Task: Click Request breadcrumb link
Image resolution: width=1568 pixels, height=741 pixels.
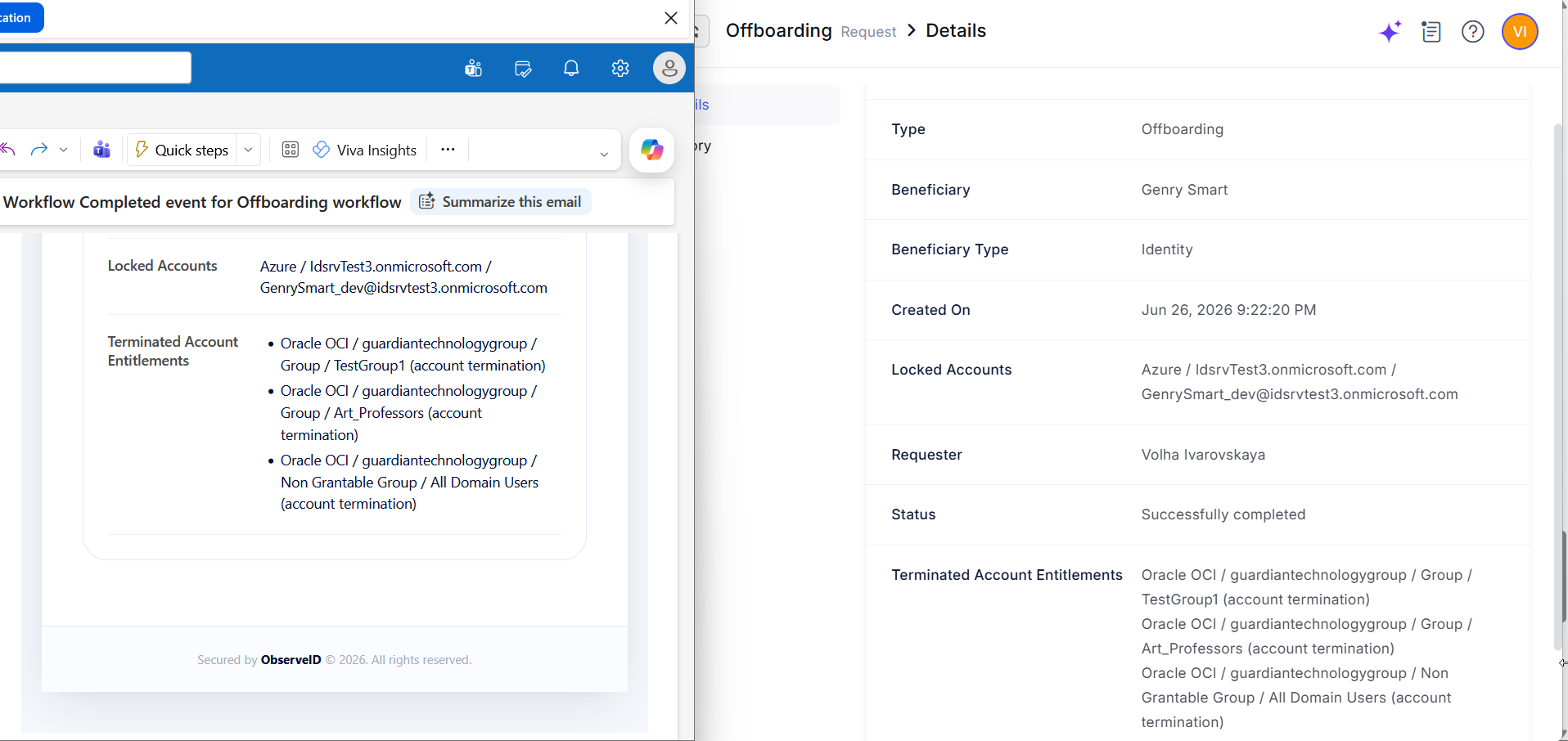Action: [868, 32]
